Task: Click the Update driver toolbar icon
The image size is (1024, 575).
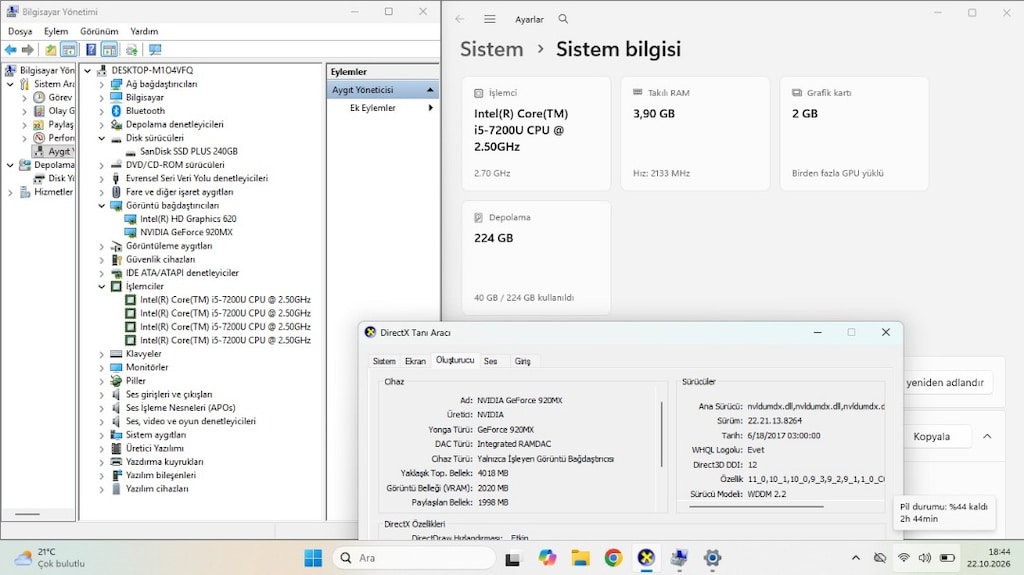Action: click(x=131, y=50)
